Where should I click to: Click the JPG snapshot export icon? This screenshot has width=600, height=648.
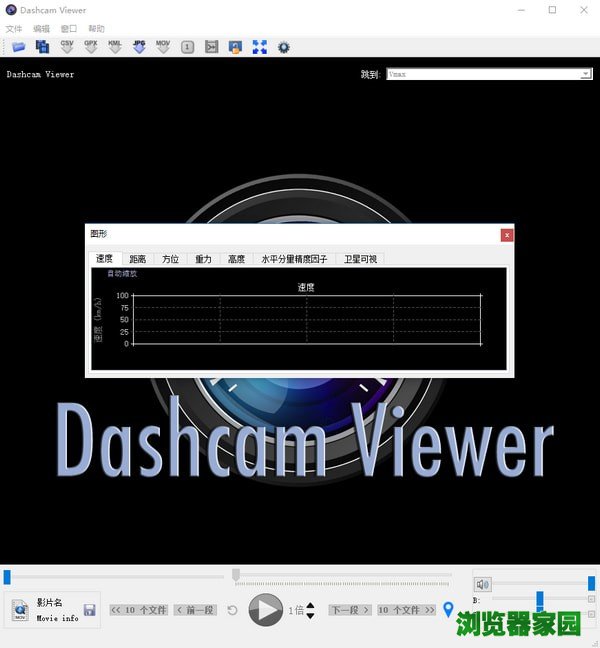point(139,46)
